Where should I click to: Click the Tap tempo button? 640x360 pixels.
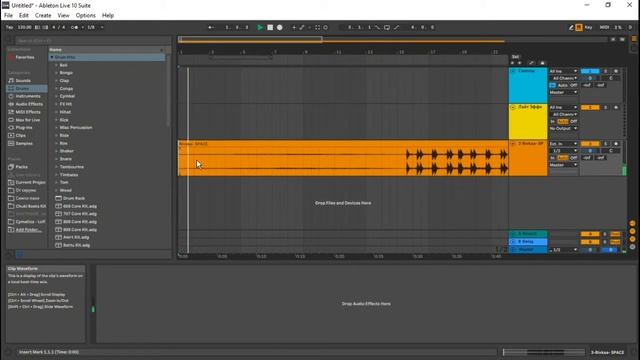point(9,27)
